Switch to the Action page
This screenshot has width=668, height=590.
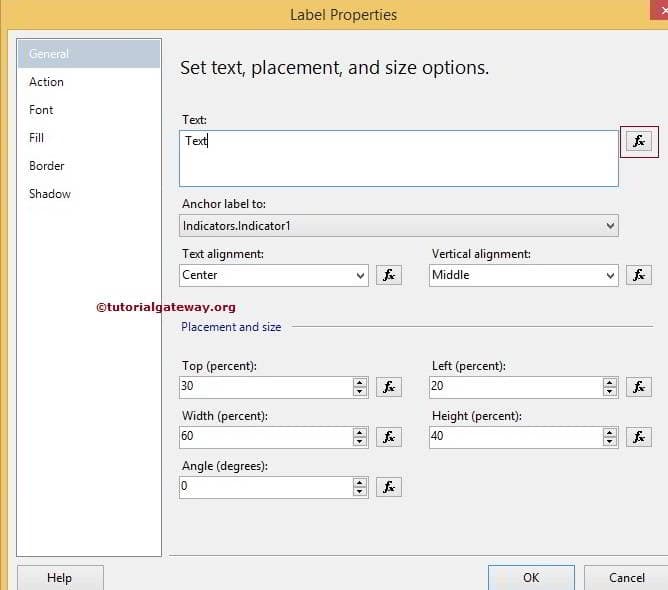89,82
